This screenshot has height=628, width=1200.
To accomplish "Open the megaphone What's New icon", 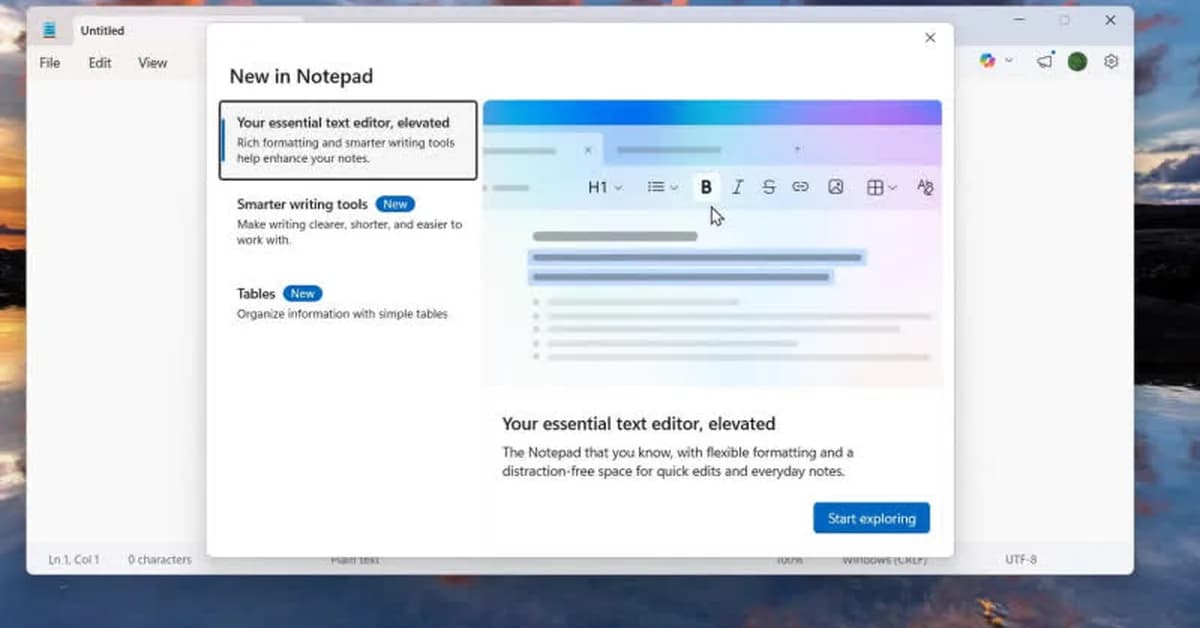I will point(1045,61).
